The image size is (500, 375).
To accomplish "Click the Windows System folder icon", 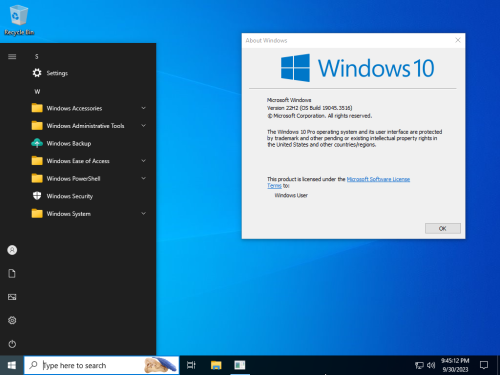I will [37, 213].
